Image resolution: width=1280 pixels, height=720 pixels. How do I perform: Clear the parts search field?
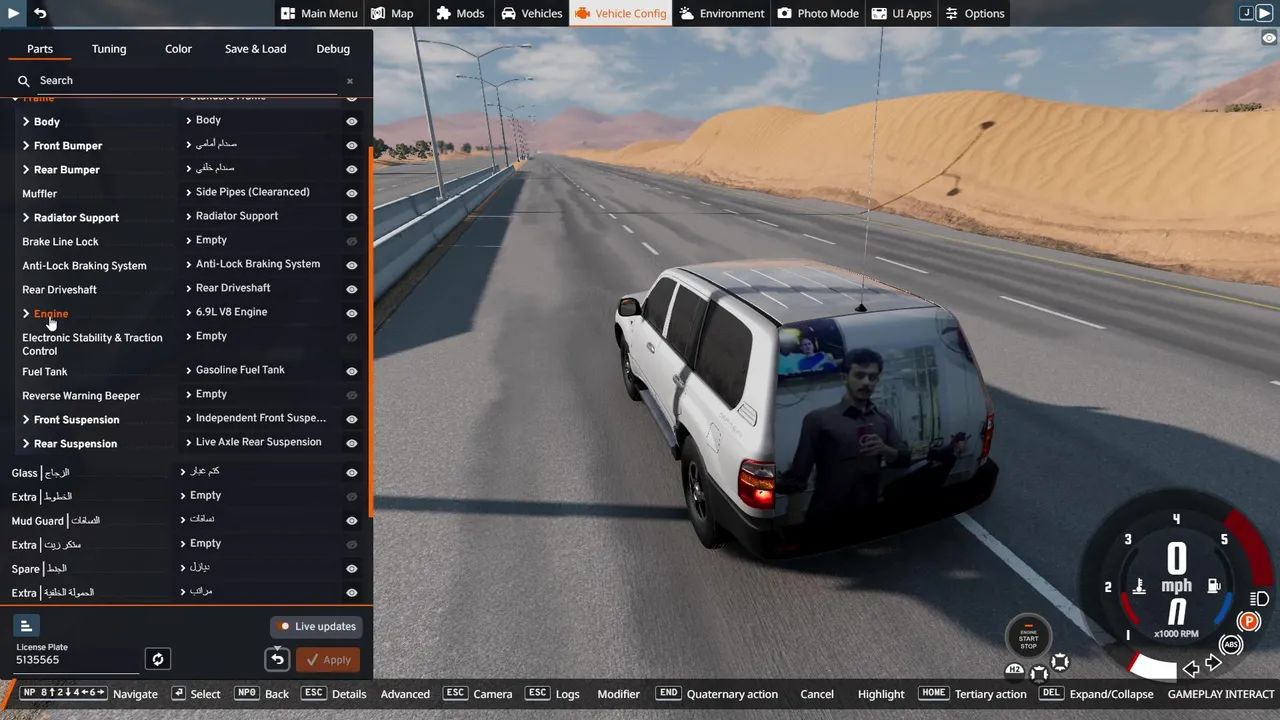pyautogui.click(x=350, y=81)
